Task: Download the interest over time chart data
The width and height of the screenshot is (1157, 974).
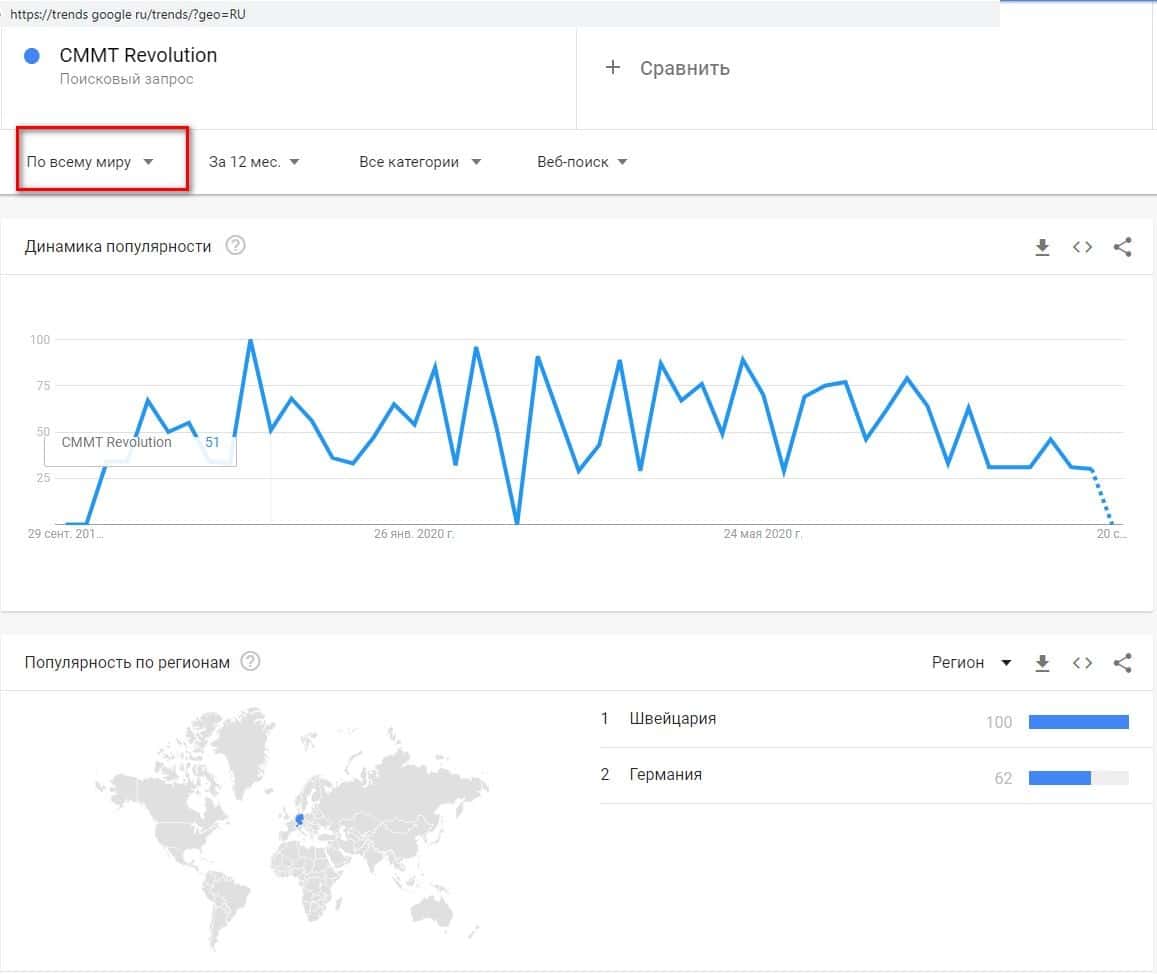Action: click(x=1042, y=247)
